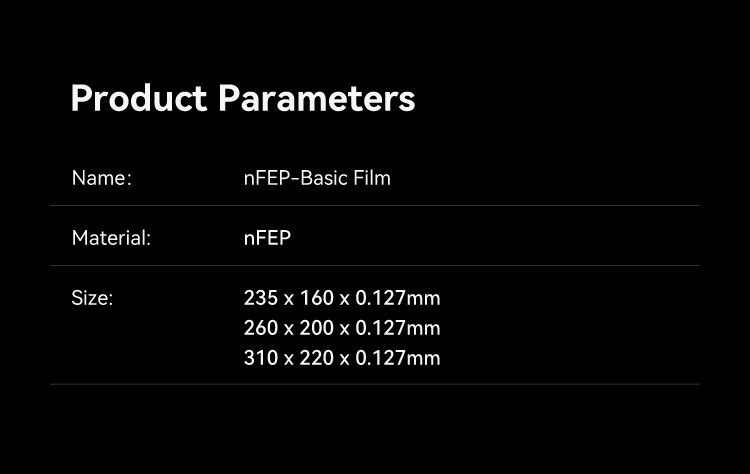Click the "Size:" label
This screenshot has width=750, height=474.
92,298
